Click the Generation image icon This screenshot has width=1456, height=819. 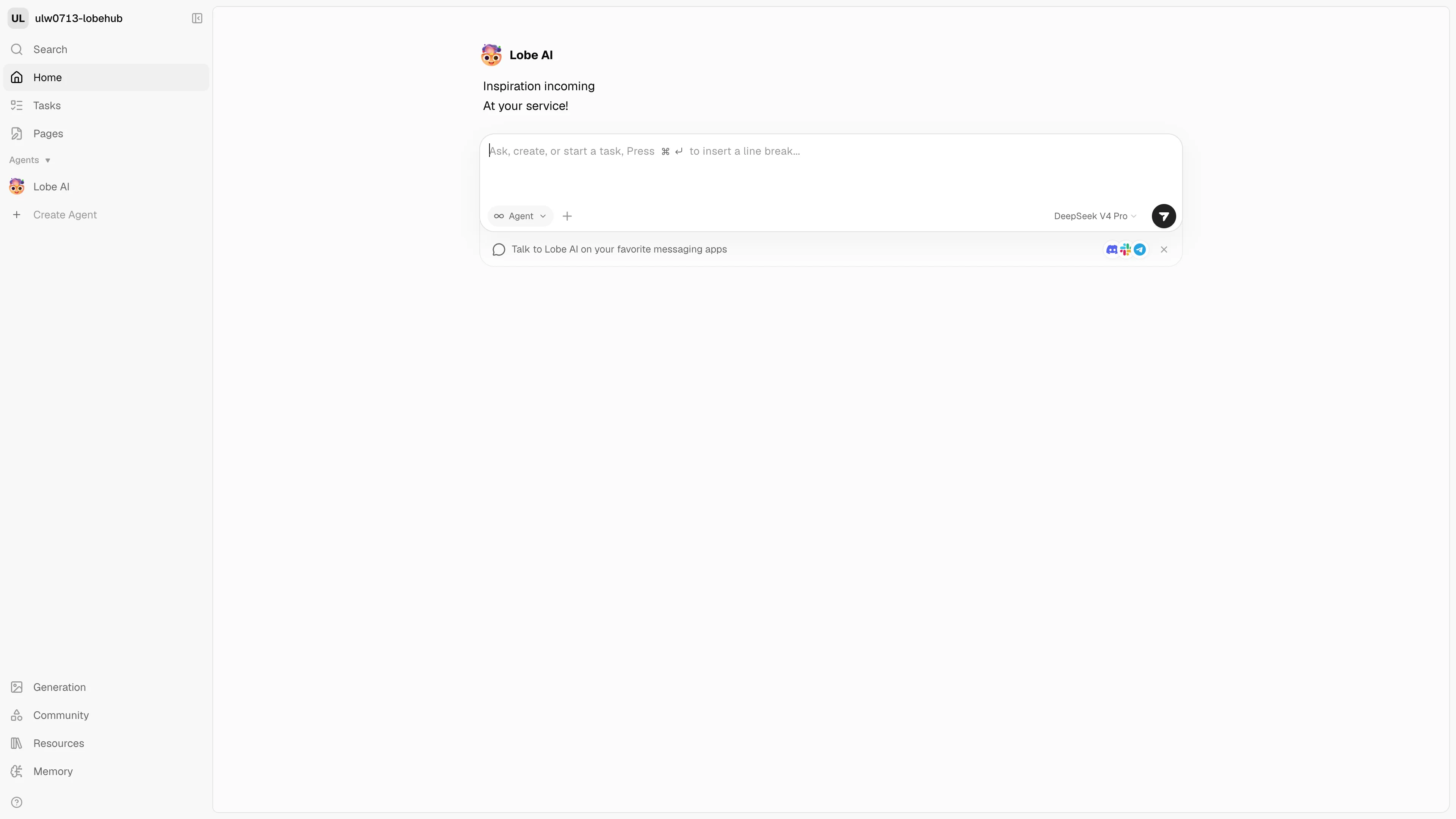17,687
